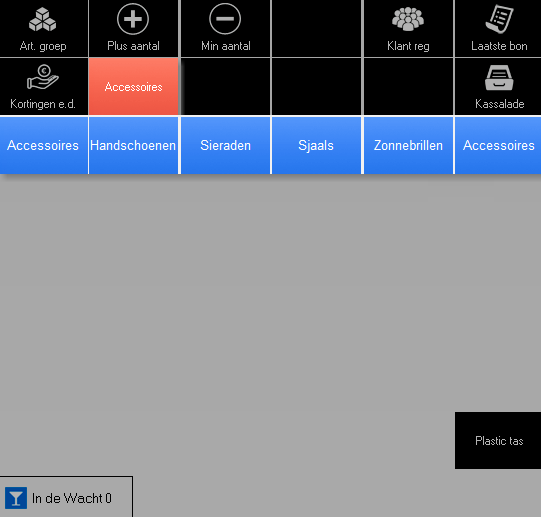Choose the Sieraden category
Screen dimensions: 541x517
pos(225,145)
